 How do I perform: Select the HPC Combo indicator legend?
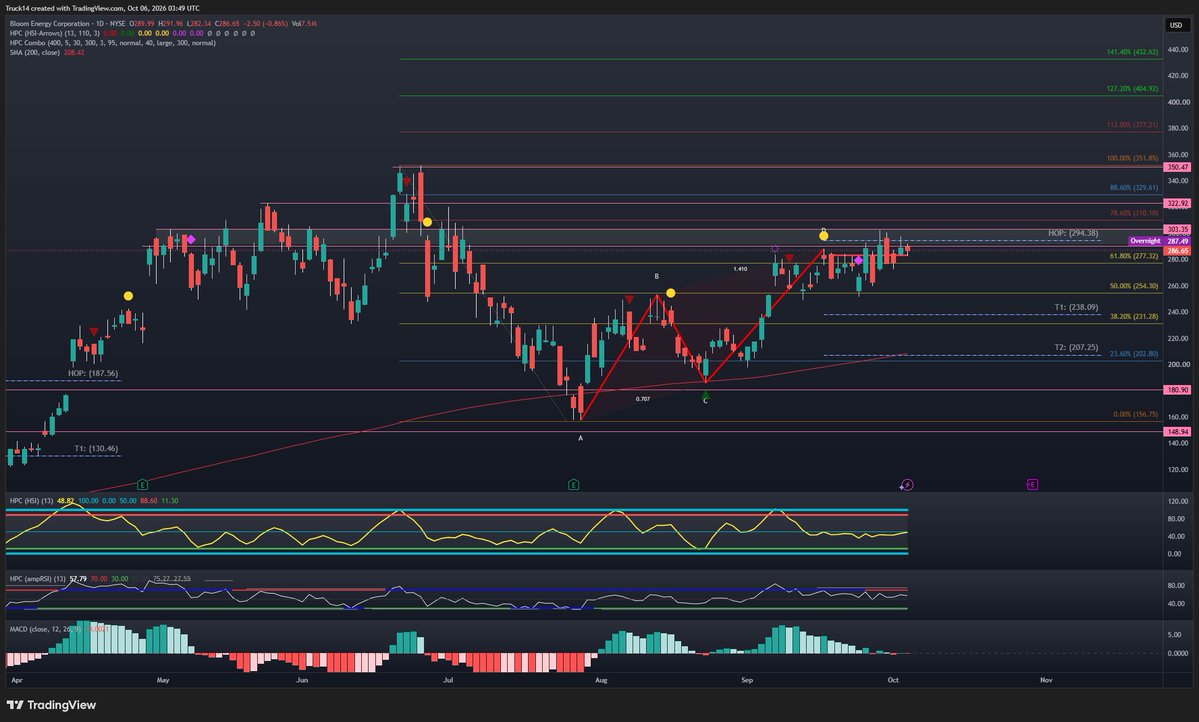point(112,43)
